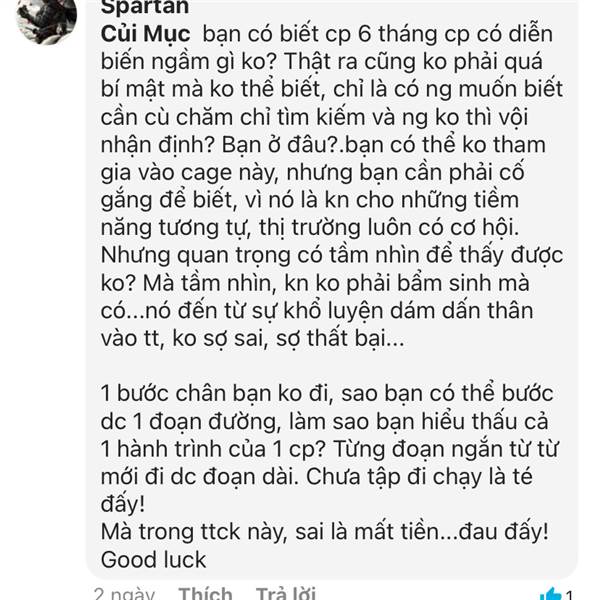Viewport: 600px width, 600px height.
Task: Click the line '1 hành trình của 1 cp?'
Action: pyautogui.click(x=329, y=449)
